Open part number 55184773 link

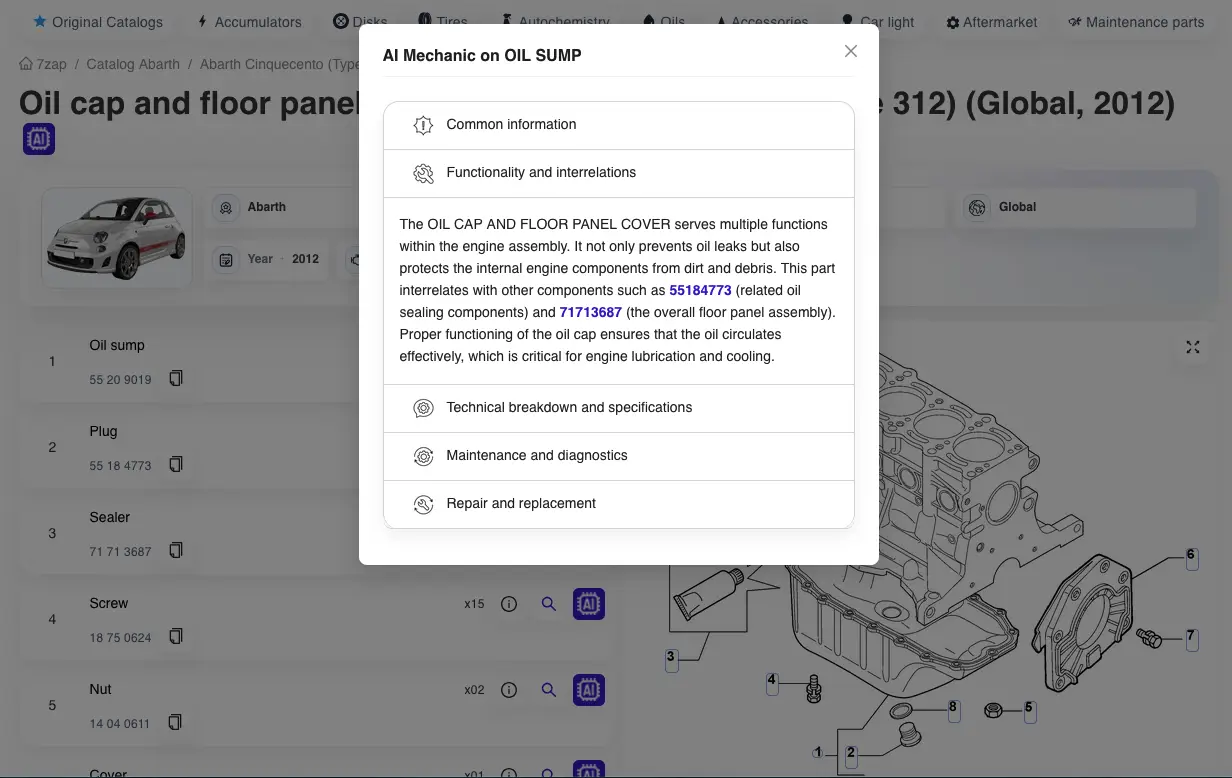tap(700, 290)
